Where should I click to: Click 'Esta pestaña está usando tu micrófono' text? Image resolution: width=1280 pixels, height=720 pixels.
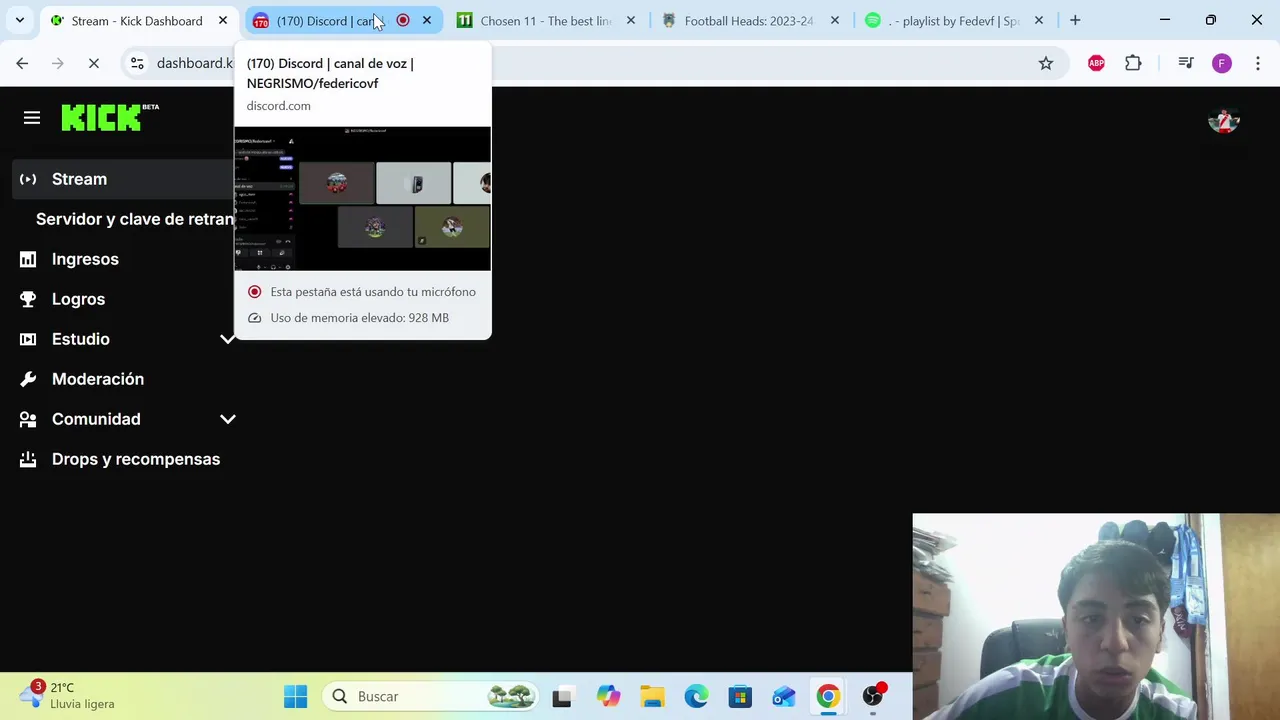[x=373, y=292]
